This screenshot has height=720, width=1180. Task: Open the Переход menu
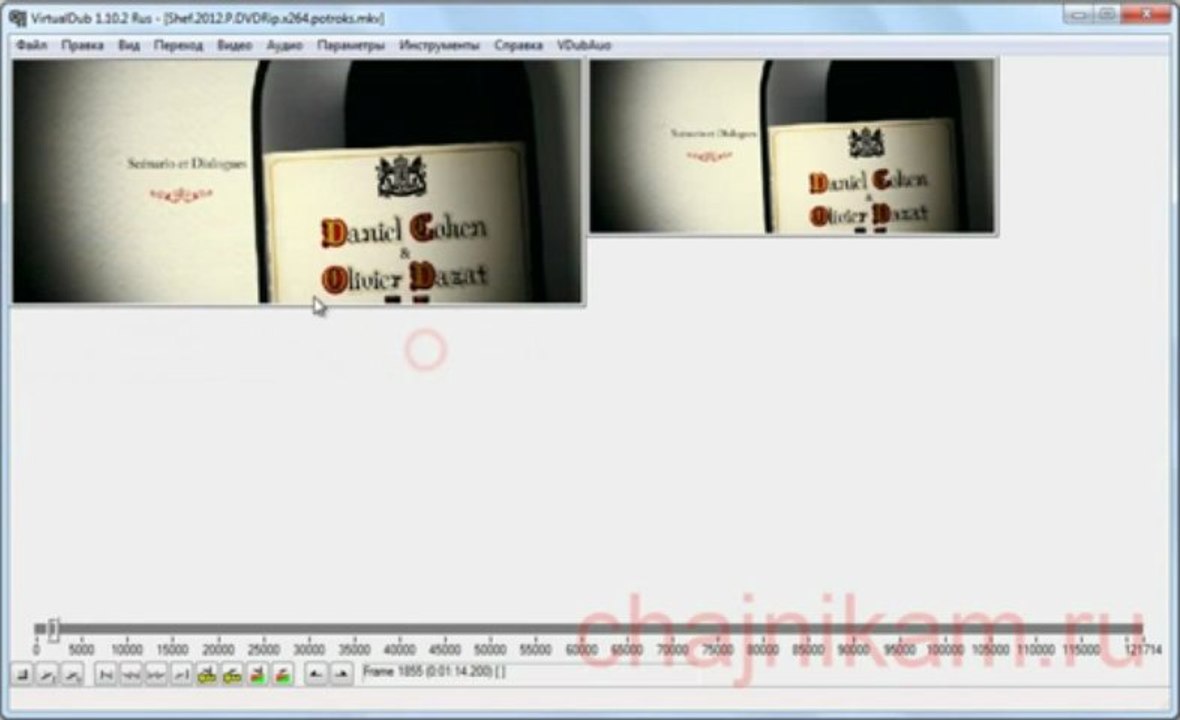point(178,45)
